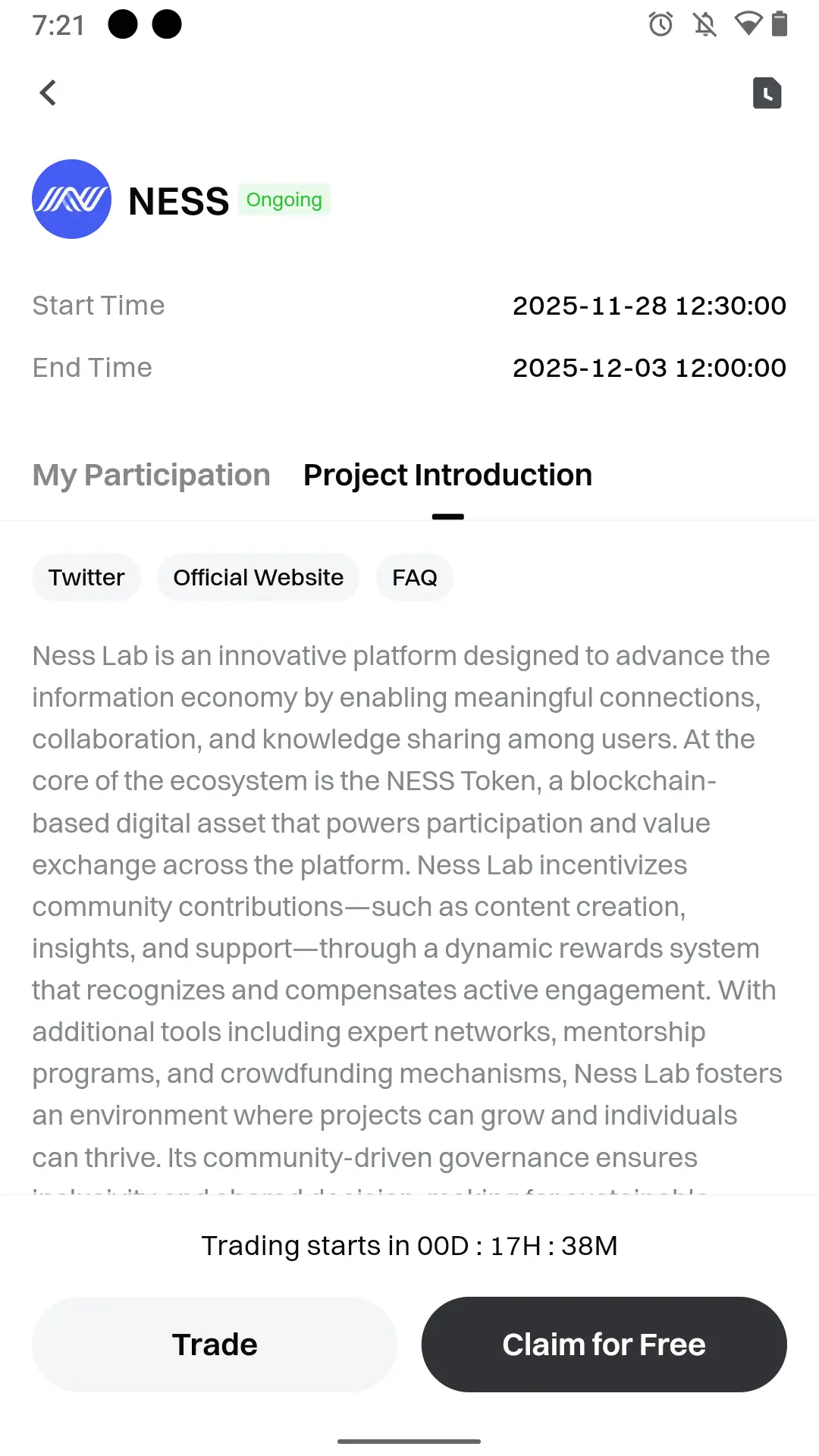Open the history document icon
Viewport: 819px width, 1456px height.
click(x=767, y=93)
